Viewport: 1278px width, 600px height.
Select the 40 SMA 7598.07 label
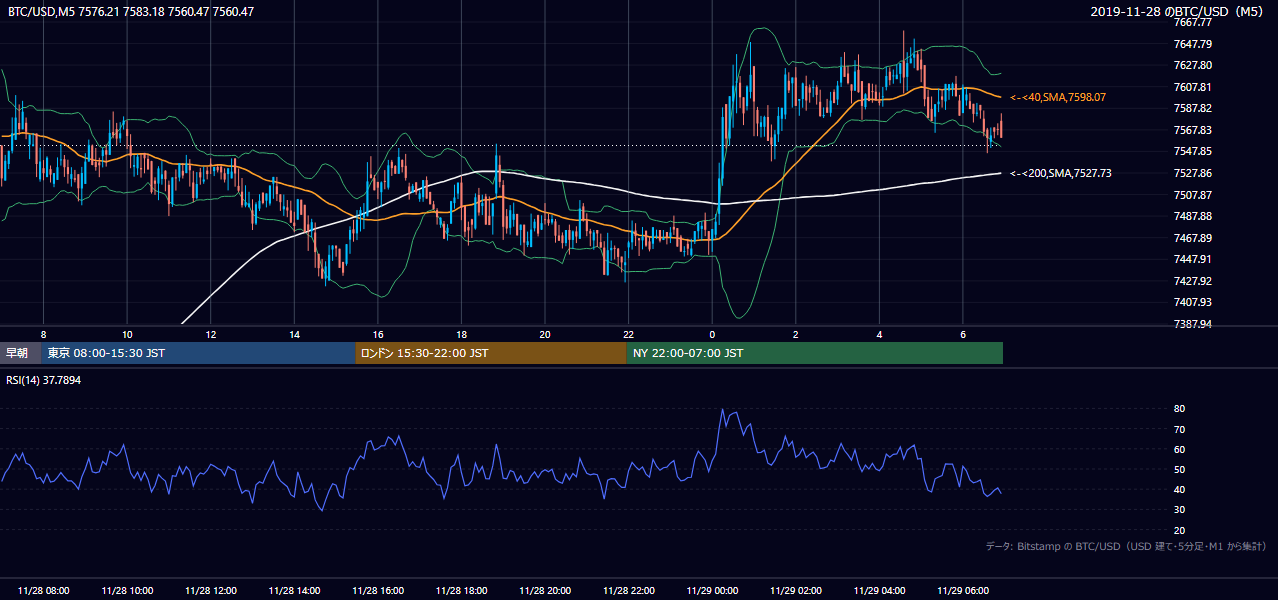(1058, 97)
